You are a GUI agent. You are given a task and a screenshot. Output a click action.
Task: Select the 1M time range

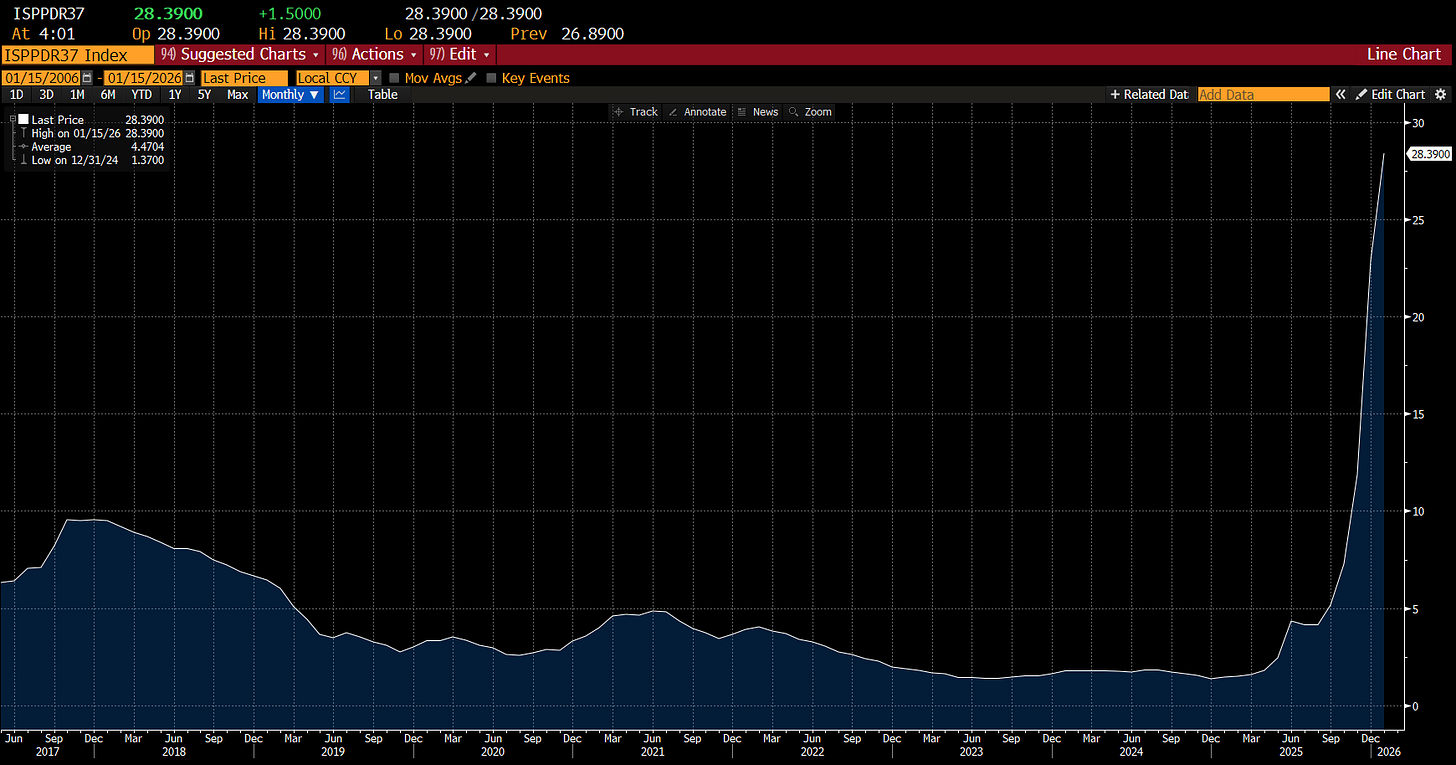coord(77,95)
